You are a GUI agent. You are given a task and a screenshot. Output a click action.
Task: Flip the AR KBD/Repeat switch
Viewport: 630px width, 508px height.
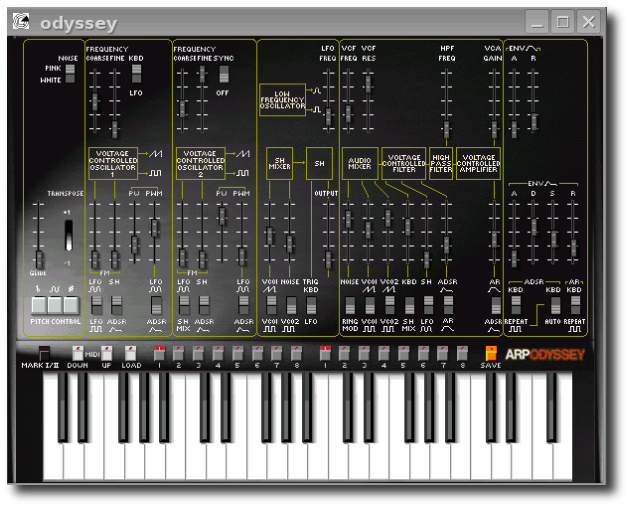[575, 306]
